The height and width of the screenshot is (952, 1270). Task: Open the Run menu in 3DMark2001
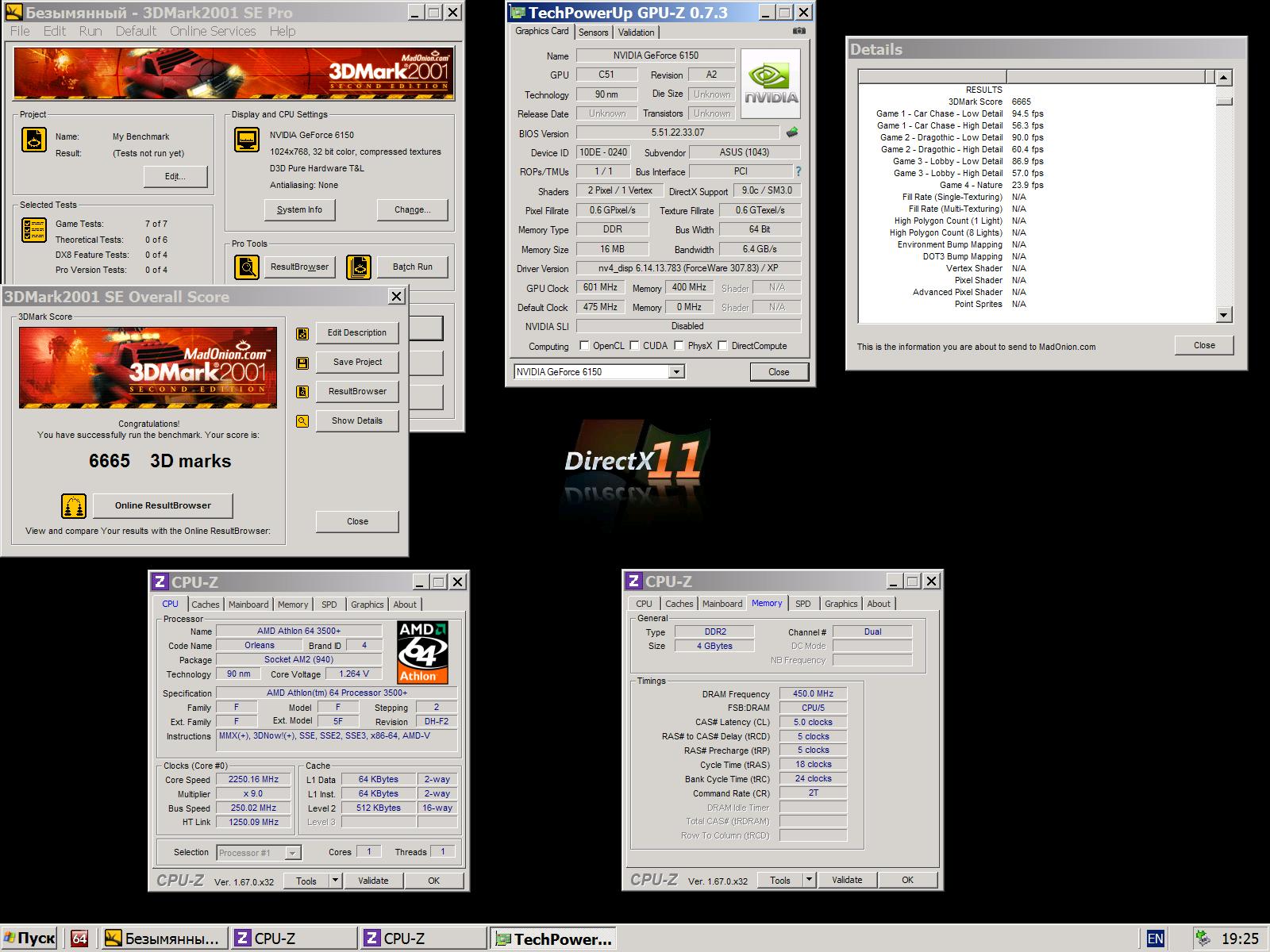tap(90, 31)
